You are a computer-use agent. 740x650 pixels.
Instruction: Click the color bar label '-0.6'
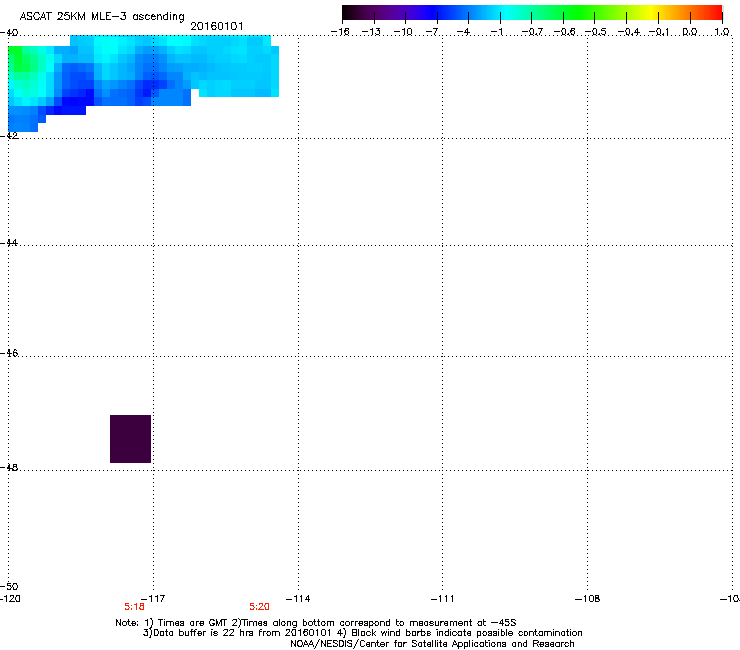point(564,32)
